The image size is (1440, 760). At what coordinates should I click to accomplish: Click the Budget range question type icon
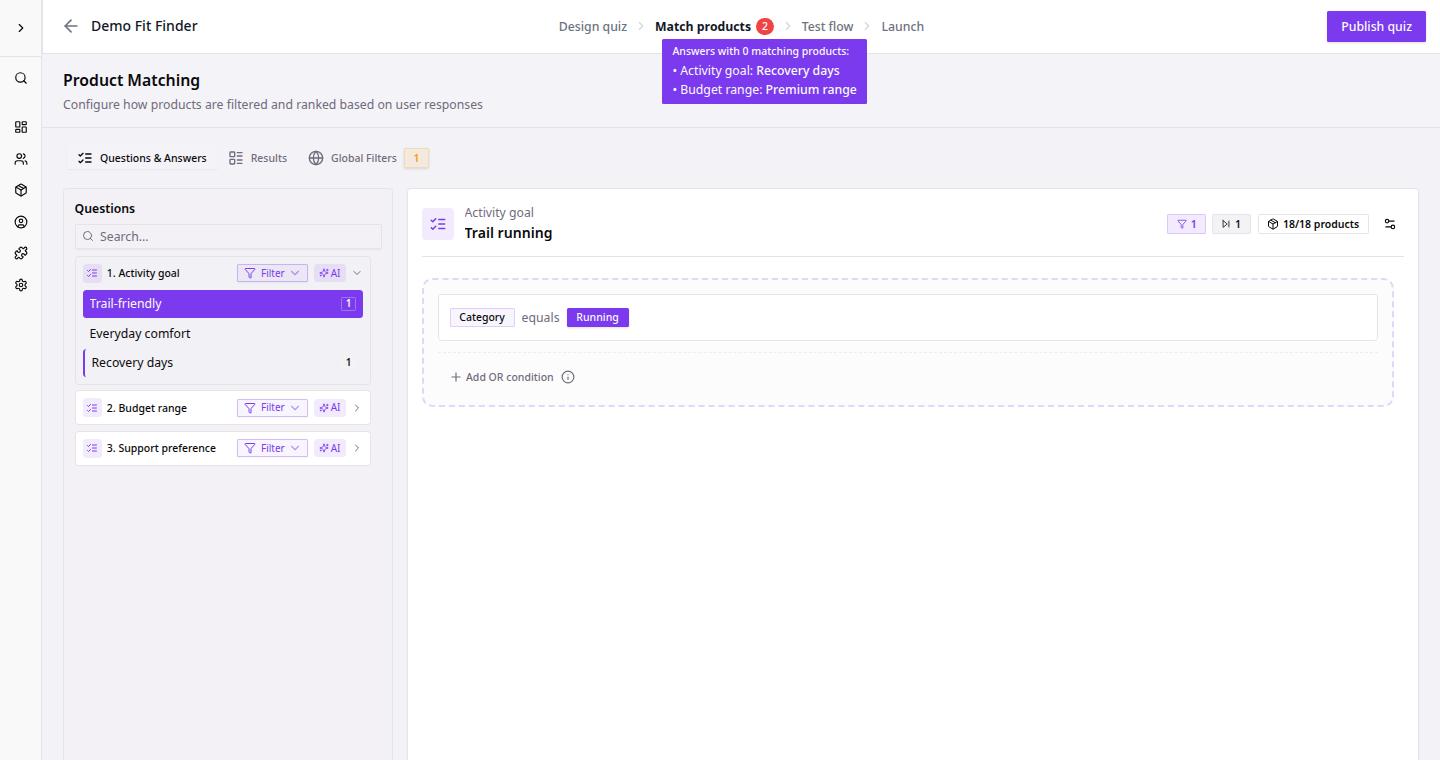92,407
